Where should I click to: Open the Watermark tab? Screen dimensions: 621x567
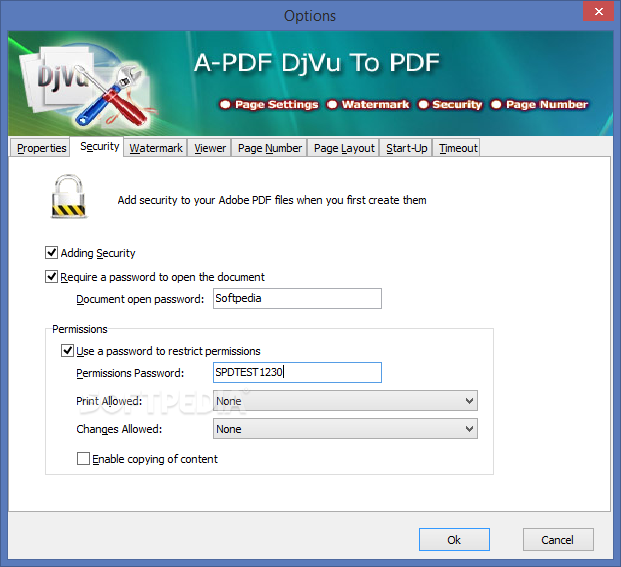[156, 148]
